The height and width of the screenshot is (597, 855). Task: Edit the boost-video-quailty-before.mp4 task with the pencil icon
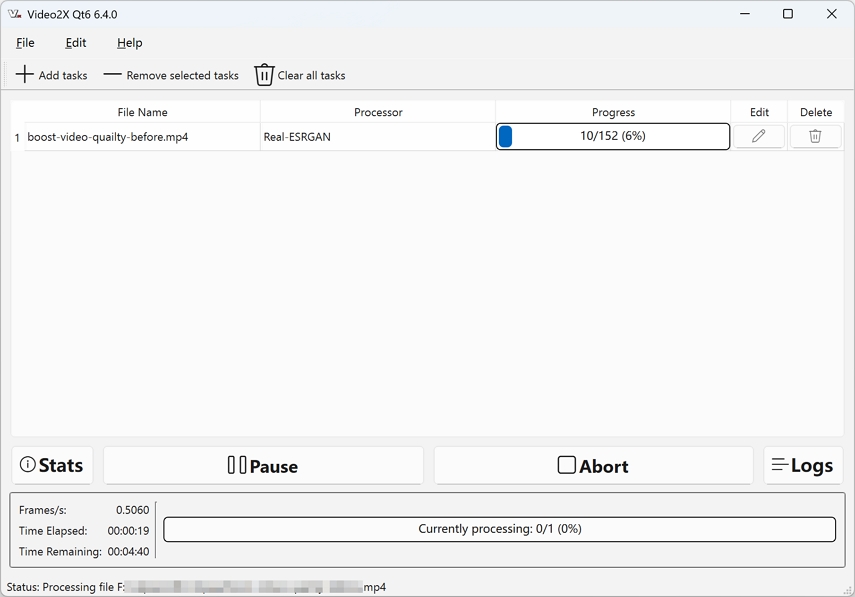pyautogui.click(x=758, y=136)
